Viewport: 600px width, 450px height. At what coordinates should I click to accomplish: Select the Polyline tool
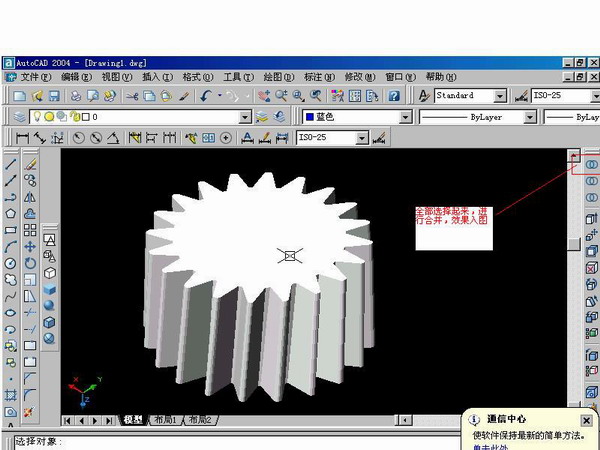pyautogui.click(x=11, y=197)
